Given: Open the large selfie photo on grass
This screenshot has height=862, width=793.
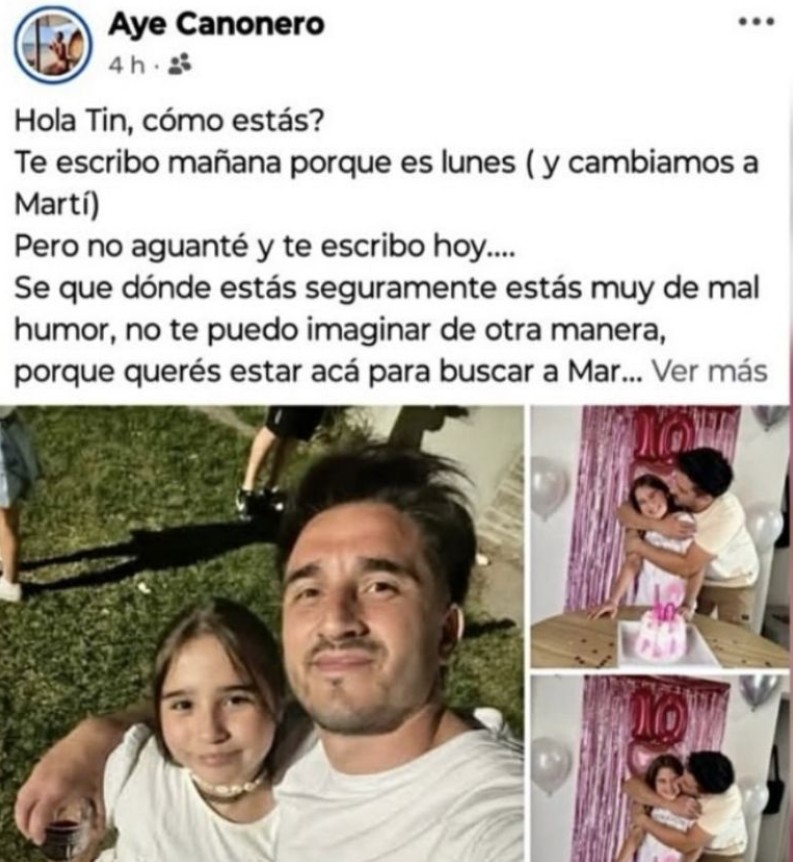Looking at the screenshot, I should coord(261,633).
